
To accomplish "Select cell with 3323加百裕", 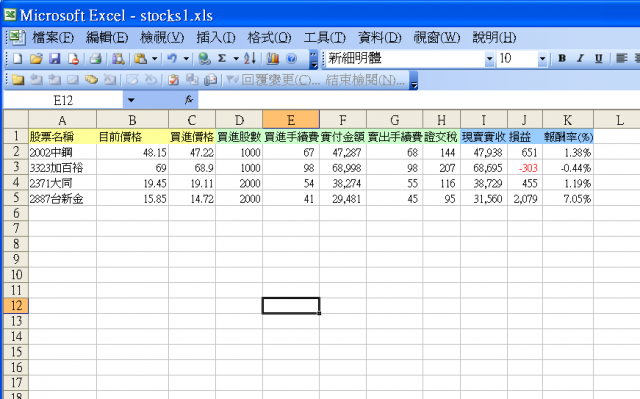I will [x=62, y=168].
